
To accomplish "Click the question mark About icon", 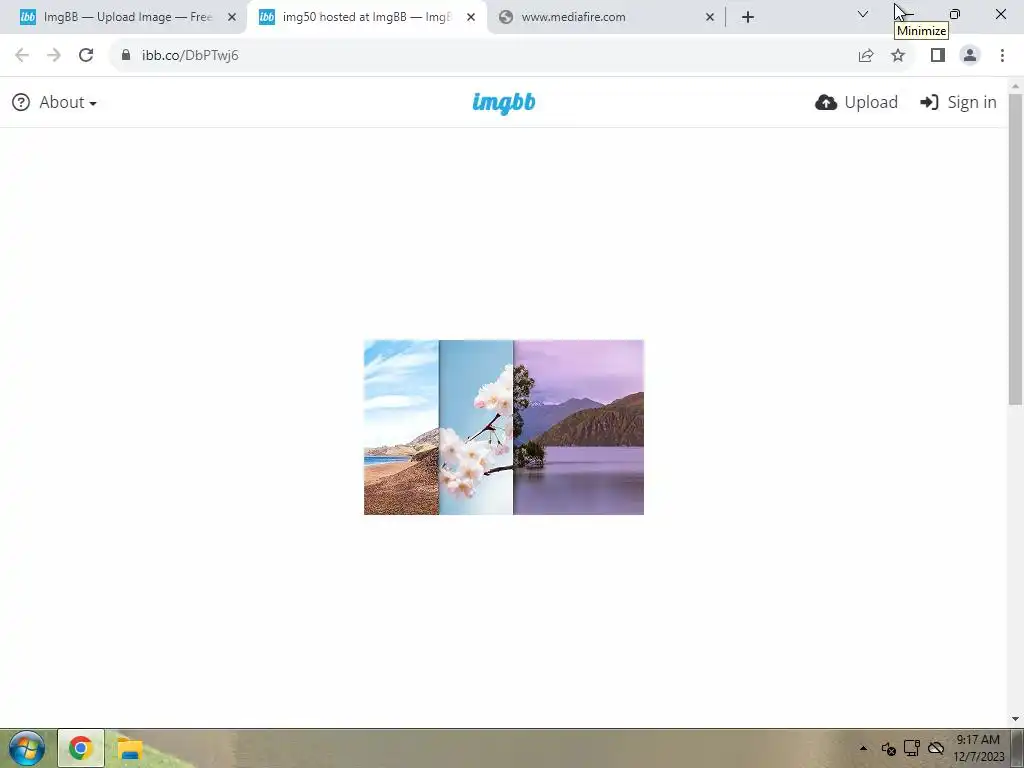I will pos(21,103).
